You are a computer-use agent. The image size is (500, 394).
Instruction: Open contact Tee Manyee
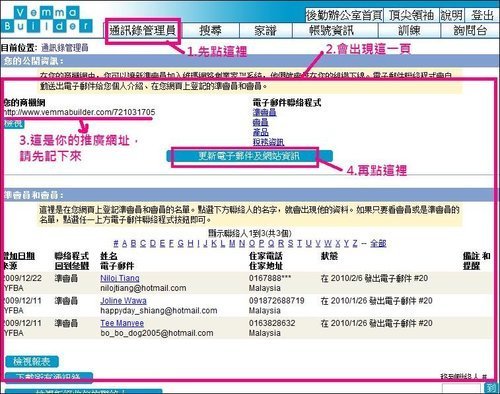[122, 323]
